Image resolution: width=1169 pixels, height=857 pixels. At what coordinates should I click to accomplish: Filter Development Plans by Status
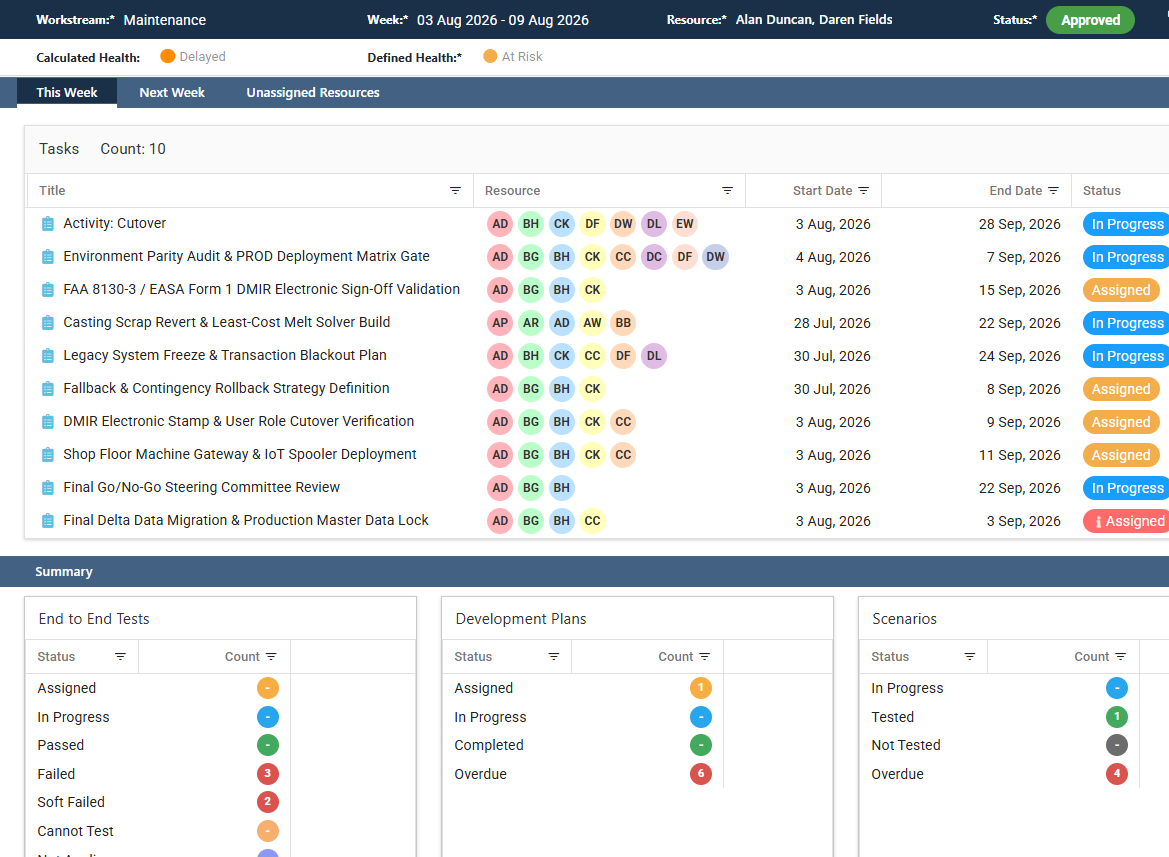(x=554, y=657)
